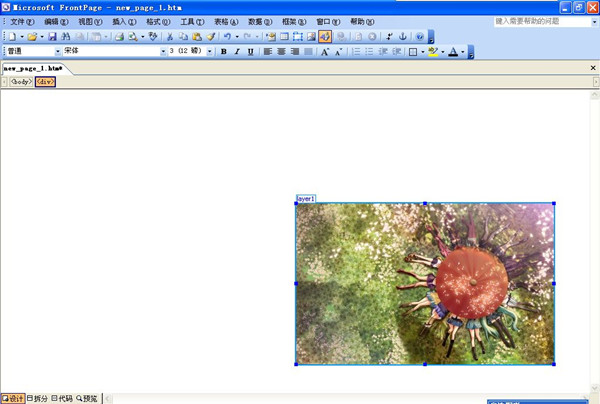The image size is (600, 404).
Task: Create a new page with New icon
Action: coord(12,36)
